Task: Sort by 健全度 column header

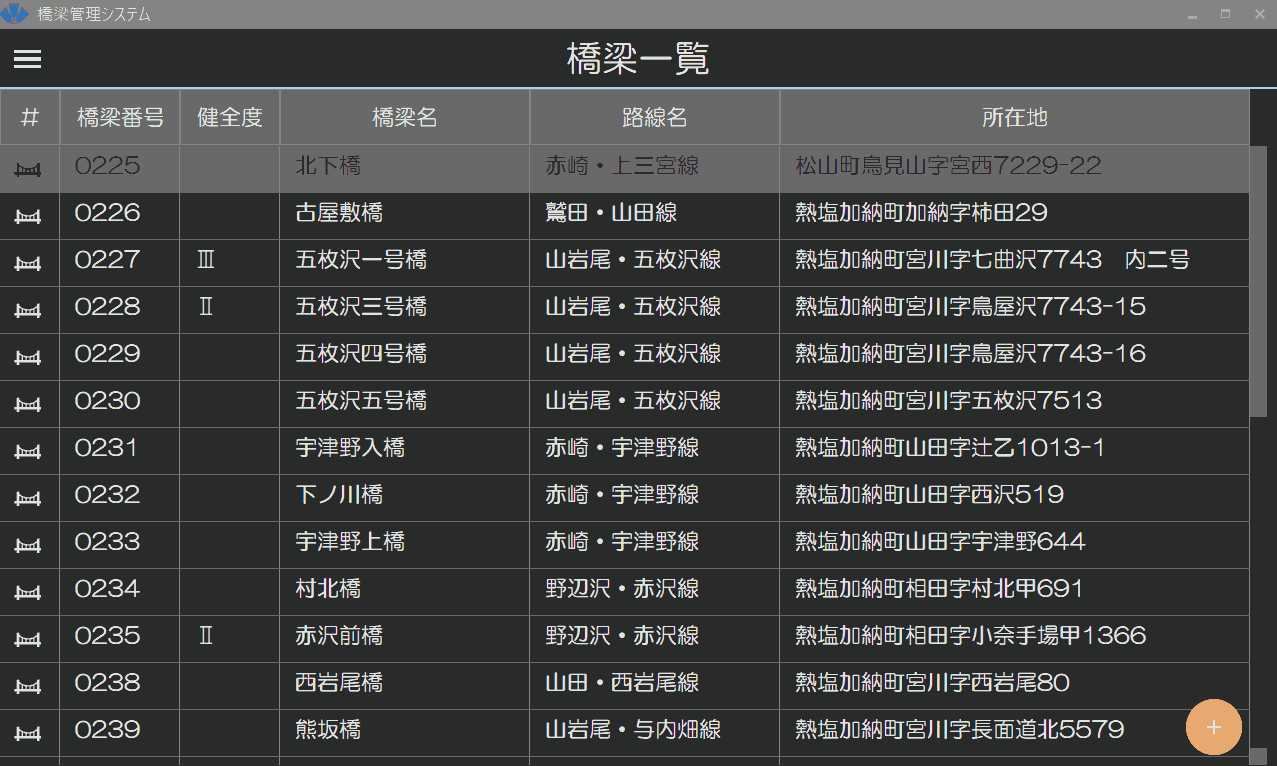Action: pyautogui.click(x=230, y=118)
